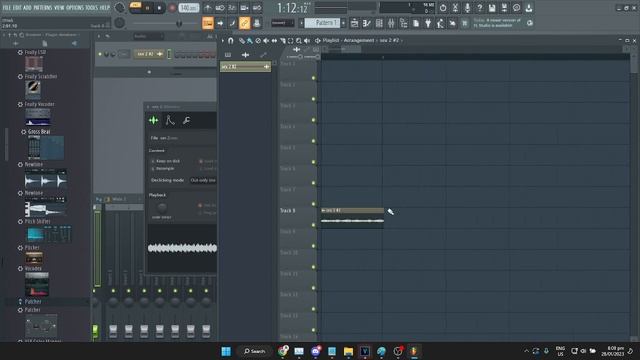The width and height of the screenshot is (640, 360).
Task: Open the sampler envelope instrument tab
Action: click(170, 120)
